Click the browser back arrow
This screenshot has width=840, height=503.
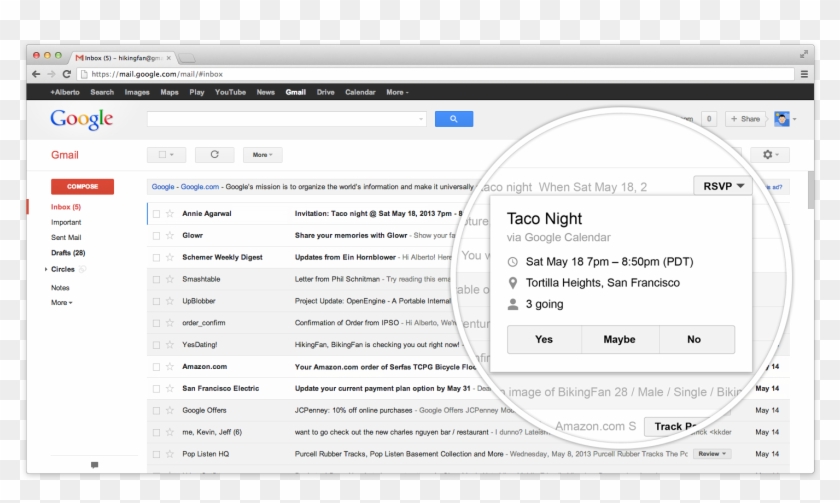[36, 74]
